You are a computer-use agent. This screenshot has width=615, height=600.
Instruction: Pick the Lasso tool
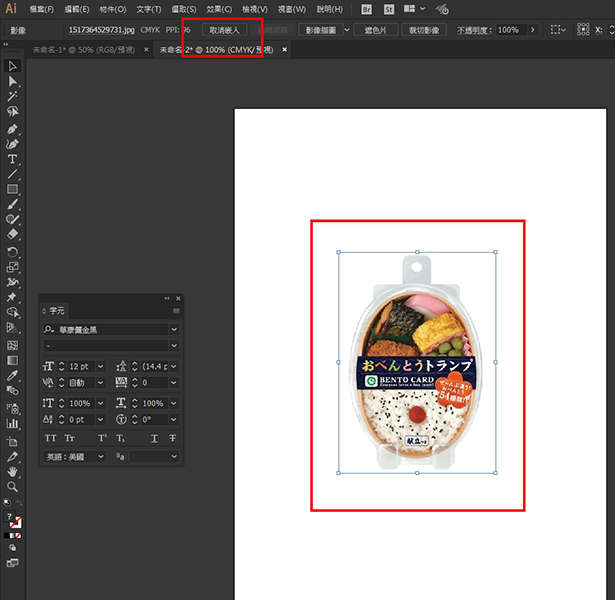tap(13, 111)
